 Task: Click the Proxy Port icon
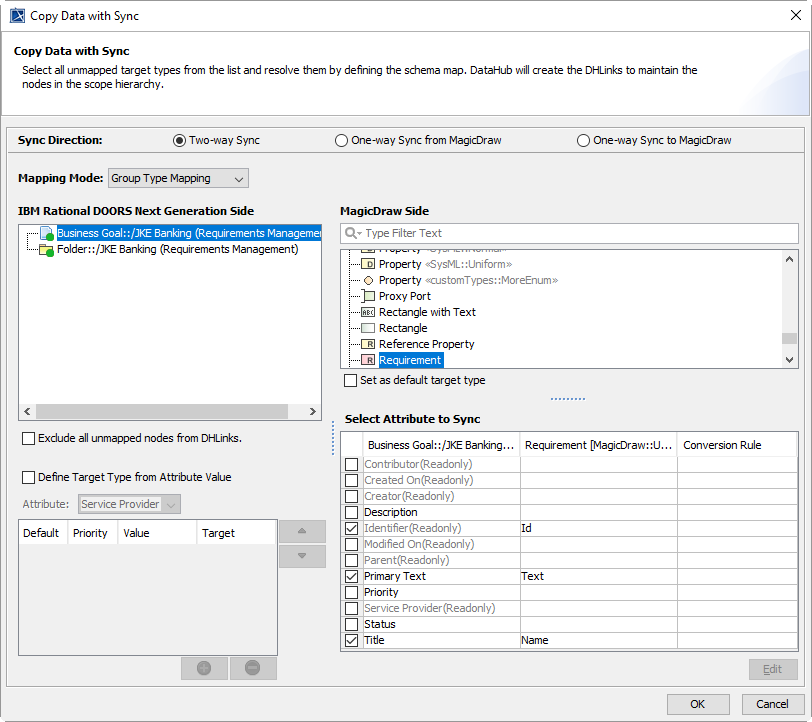pyautogui.click(x=368, y=296)
